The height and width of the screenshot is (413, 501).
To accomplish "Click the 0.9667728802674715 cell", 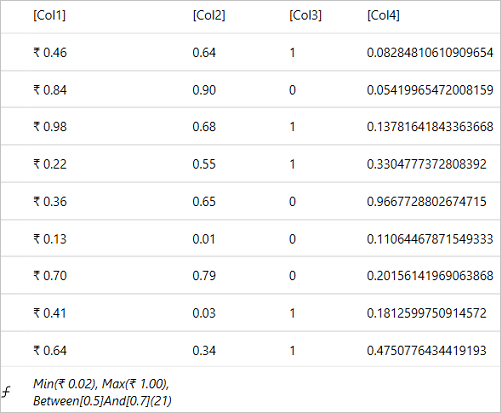I will [427, 201].
